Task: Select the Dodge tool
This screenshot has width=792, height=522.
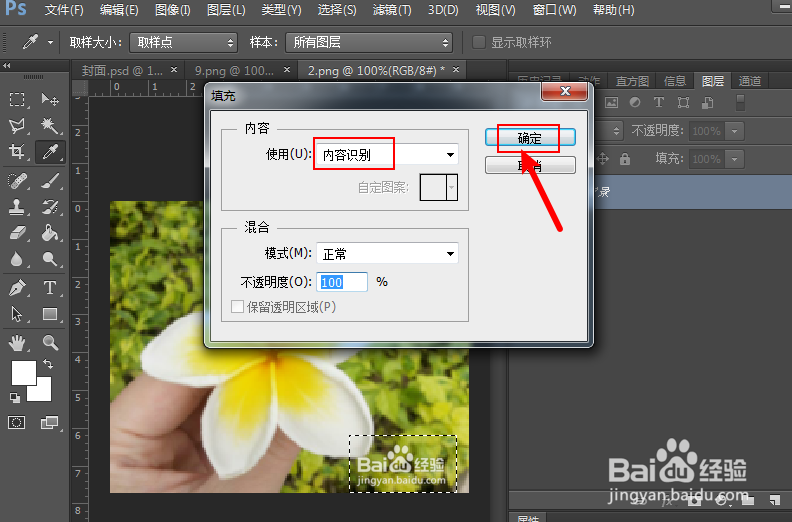Action: [50, 259]
